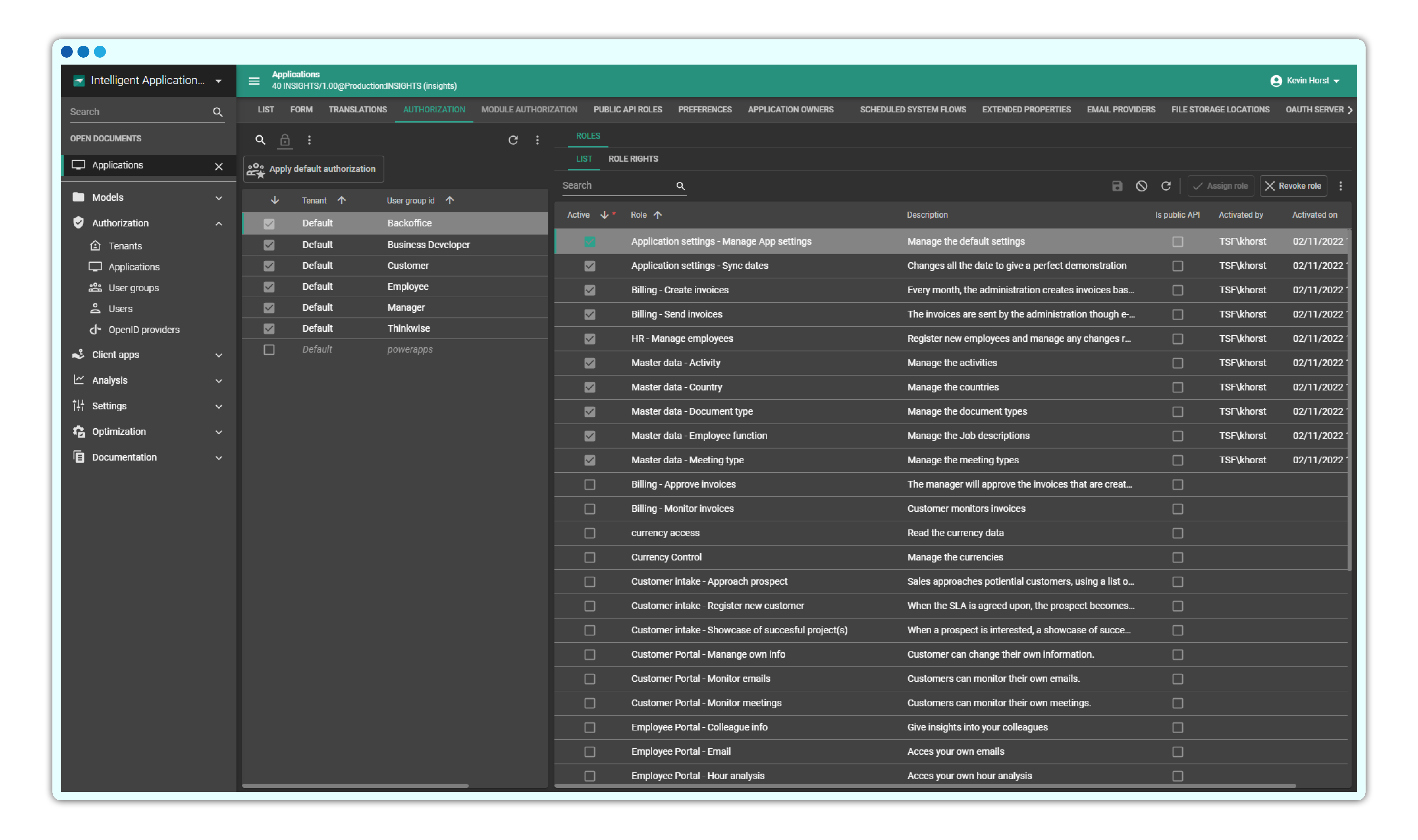The image size is (1418, 840).
Task: Click the refresh icon in the user groups panel
Action: point(513,140)
